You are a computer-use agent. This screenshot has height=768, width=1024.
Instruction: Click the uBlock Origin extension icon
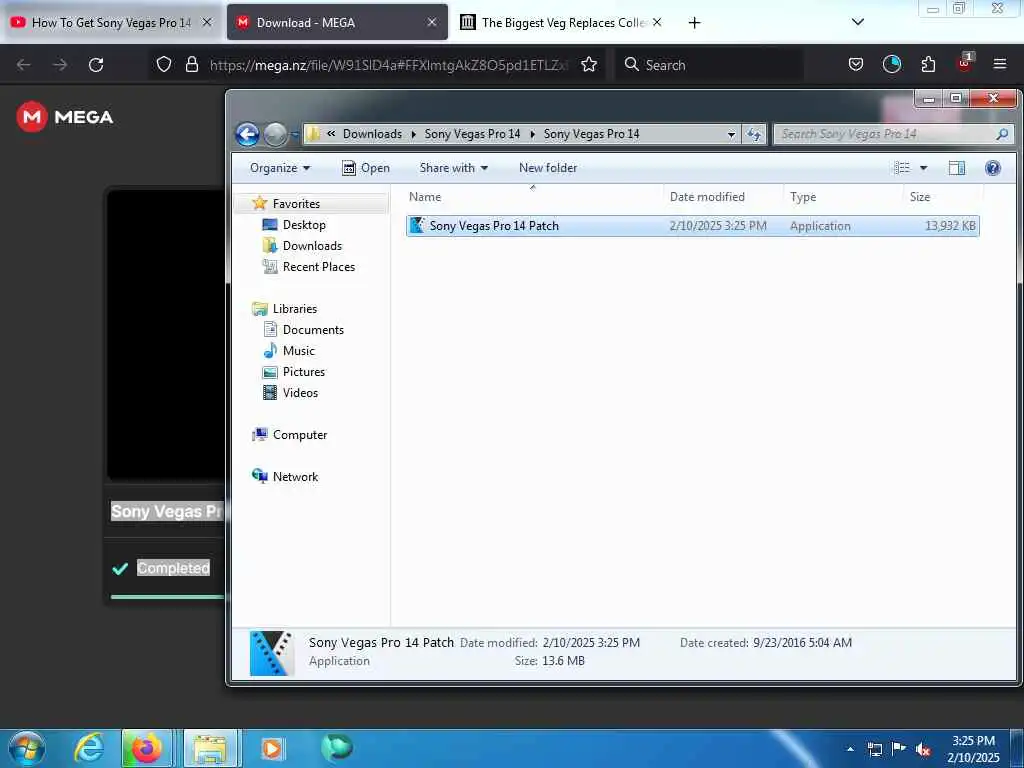(x=965, y=63)
